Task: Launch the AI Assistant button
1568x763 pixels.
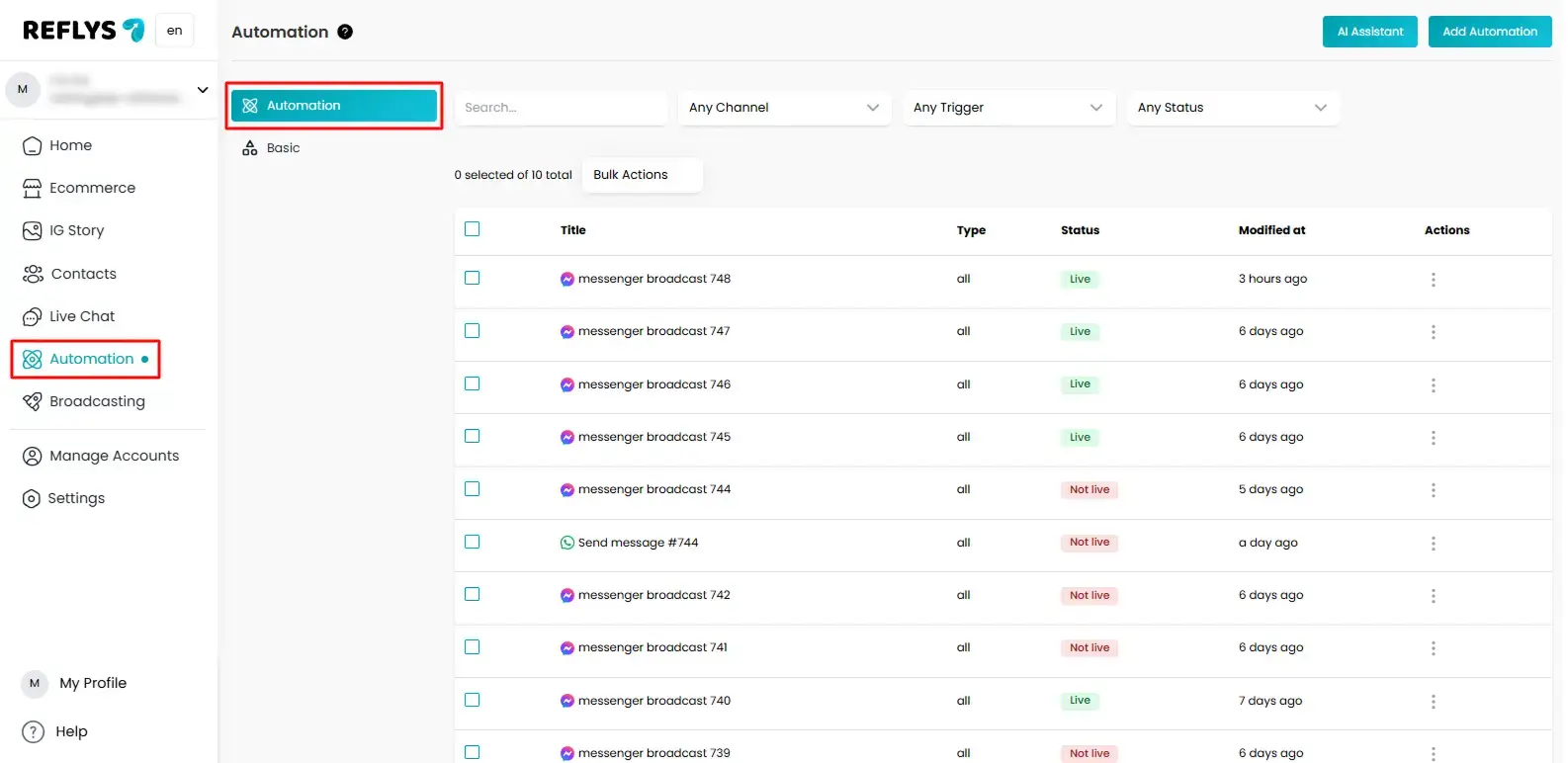Action: pyautogui.click(x=1369, y=32)
